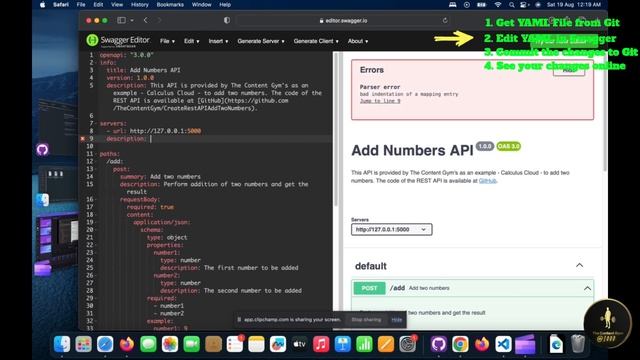Image resolution: width=640 pixels, height=360 pixels.
Task: Open the History menu
Action: point(140,4)
